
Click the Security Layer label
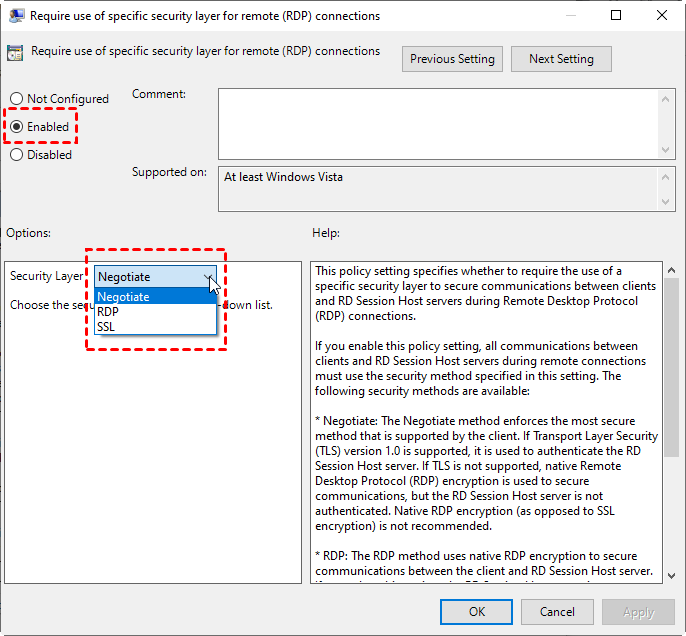coord(46,276)
